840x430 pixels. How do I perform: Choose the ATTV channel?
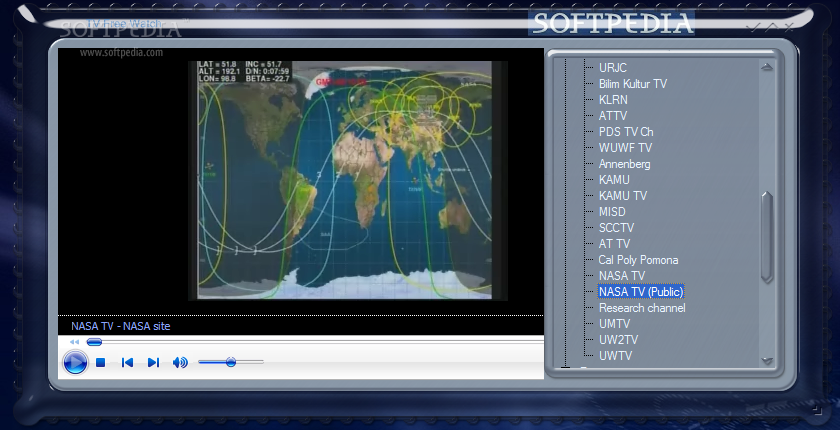coord(613,116)
